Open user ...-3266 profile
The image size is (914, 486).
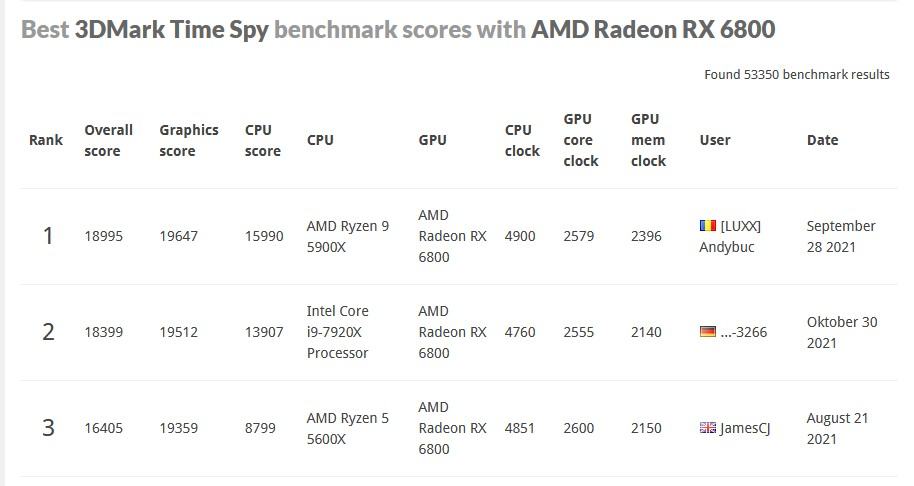tap(744, 332)
